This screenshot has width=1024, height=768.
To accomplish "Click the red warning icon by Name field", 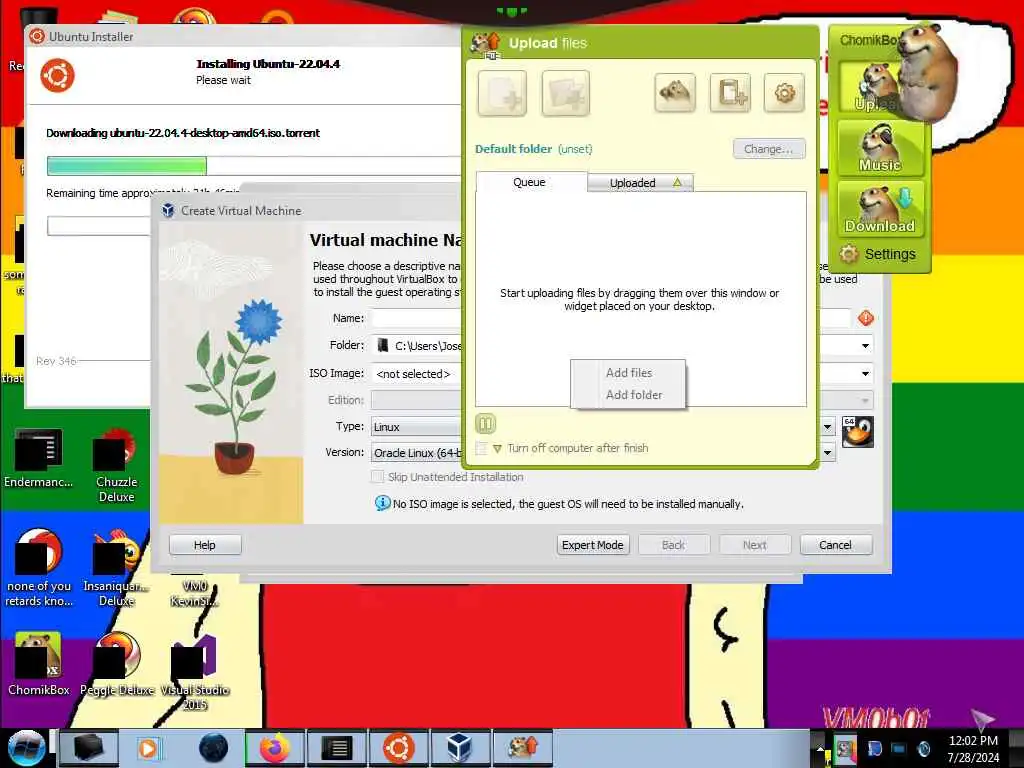I will (866, 318).
